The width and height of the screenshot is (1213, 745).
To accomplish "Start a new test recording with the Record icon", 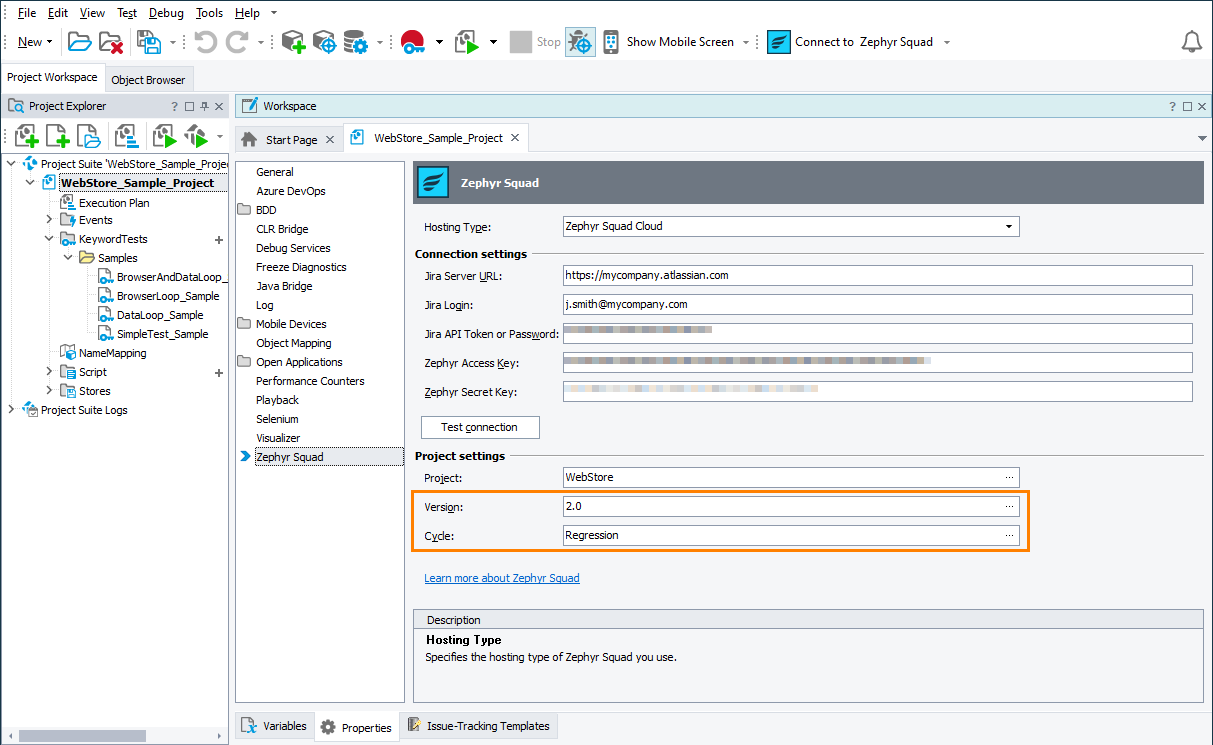I will (x=412, y=42).
